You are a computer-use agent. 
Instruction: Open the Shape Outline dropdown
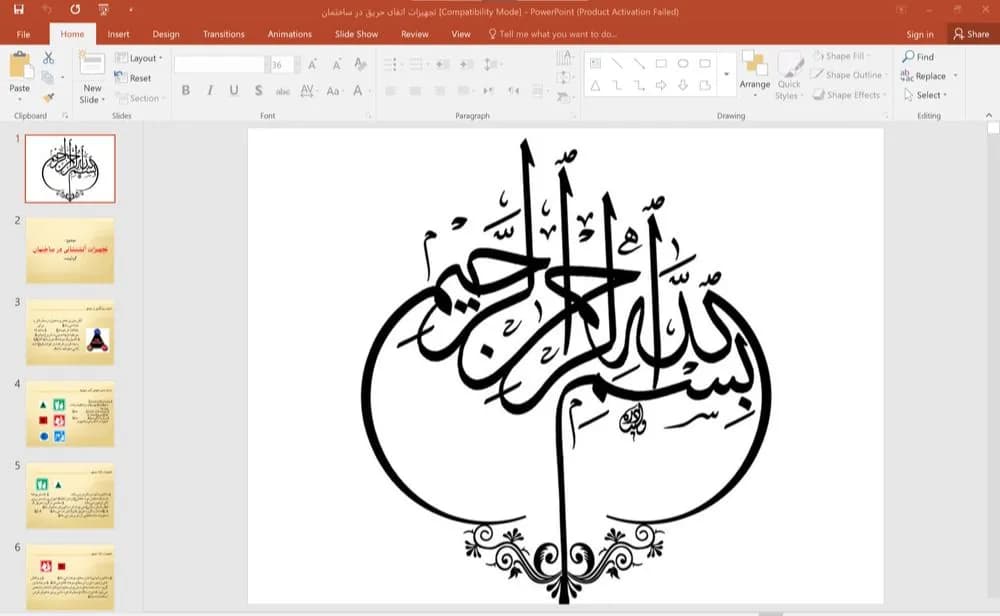pos(848,75)
